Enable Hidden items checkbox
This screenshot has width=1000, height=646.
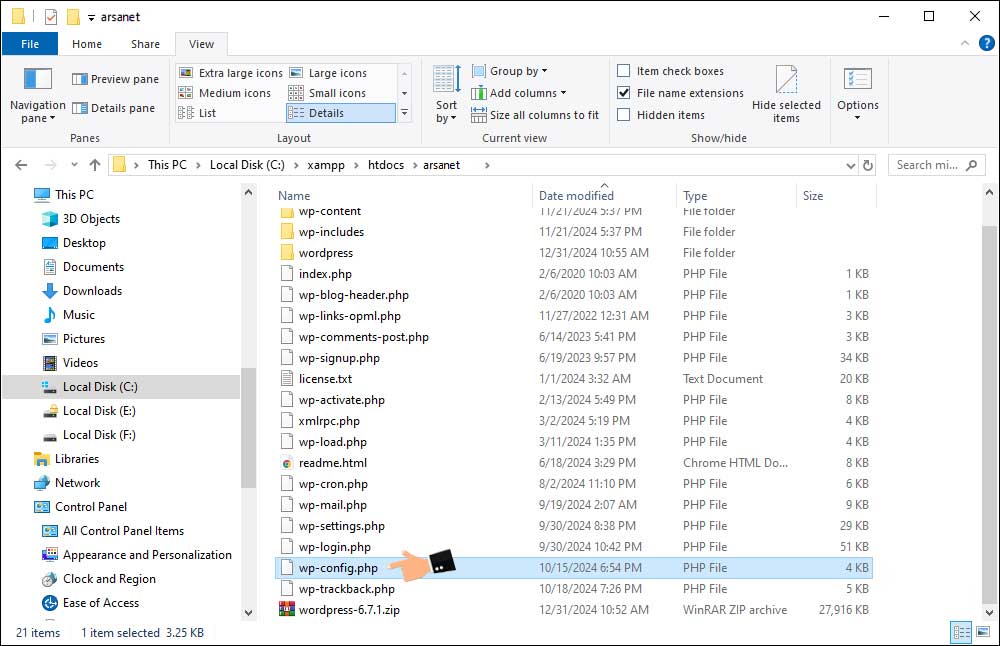(624, 115)
